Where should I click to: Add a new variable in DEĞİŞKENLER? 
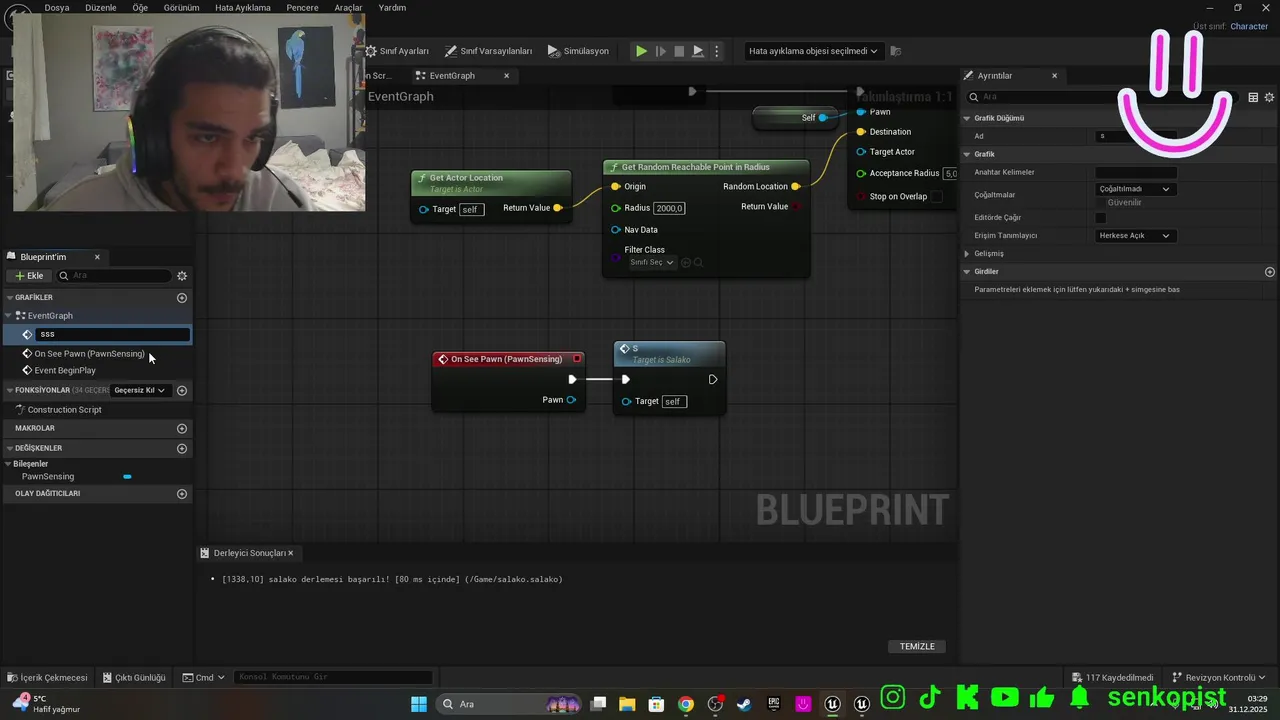point(182,449)
